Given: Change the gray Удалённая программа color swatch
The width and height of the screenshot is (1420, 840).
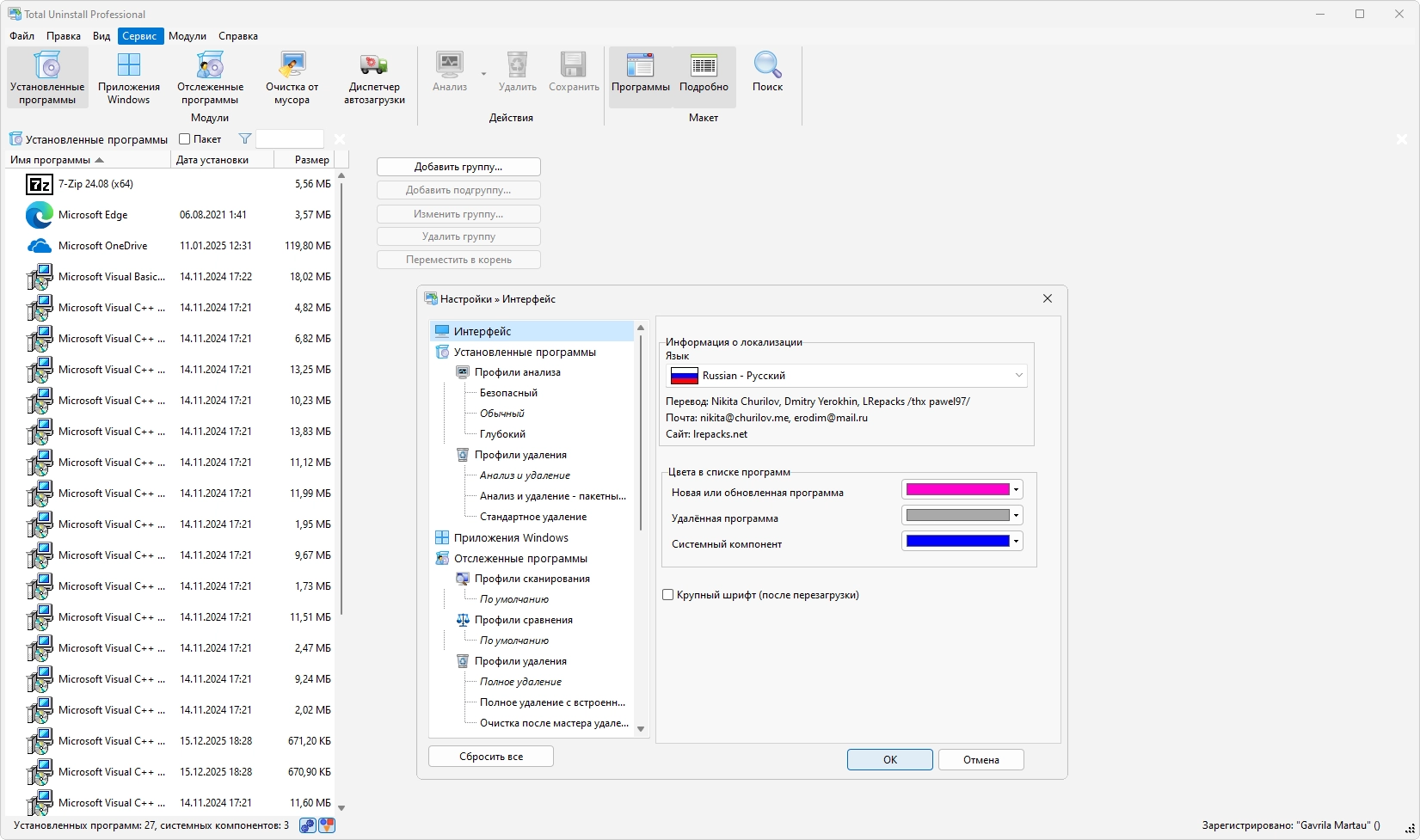Looking at the screenshot, I should pos(962,516).
